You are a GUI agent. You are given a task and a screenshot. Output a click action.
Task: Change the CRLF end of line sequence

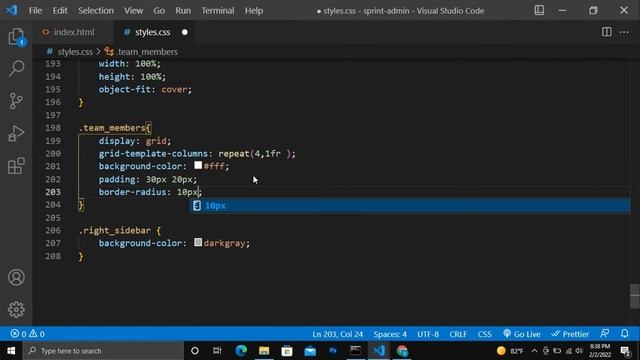(x=458, y=334)
